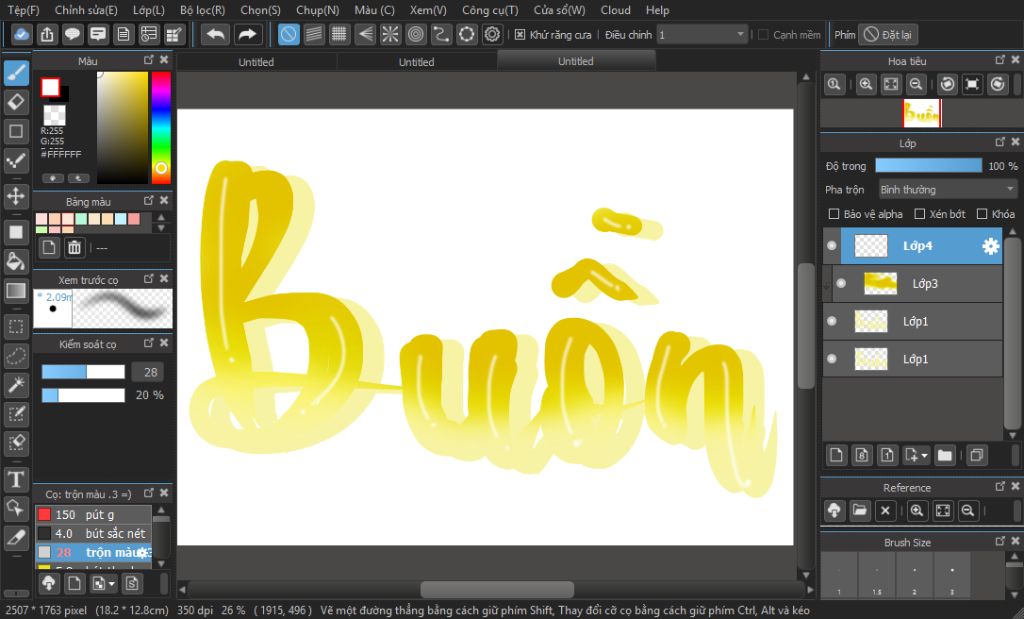Open the Bộ lọc(R) menu
Screen dimensions: 1024x619
tap(202, 10)
